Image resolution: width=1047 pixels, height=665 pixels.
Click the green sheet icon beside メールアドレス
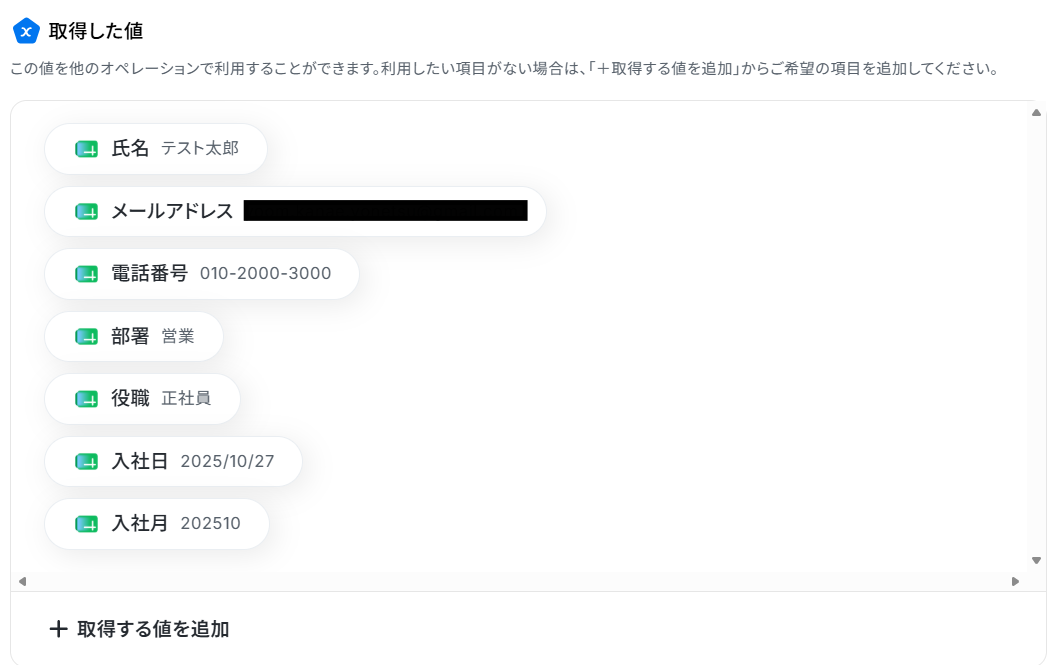pos(86,212)
